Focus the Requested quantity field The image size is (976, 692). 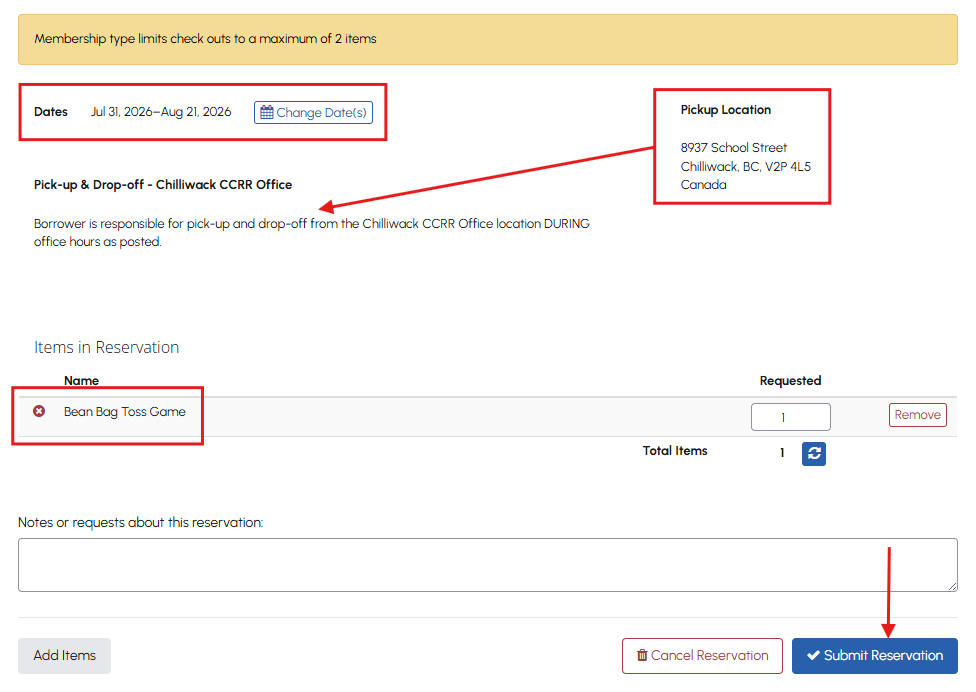point(791,417)
